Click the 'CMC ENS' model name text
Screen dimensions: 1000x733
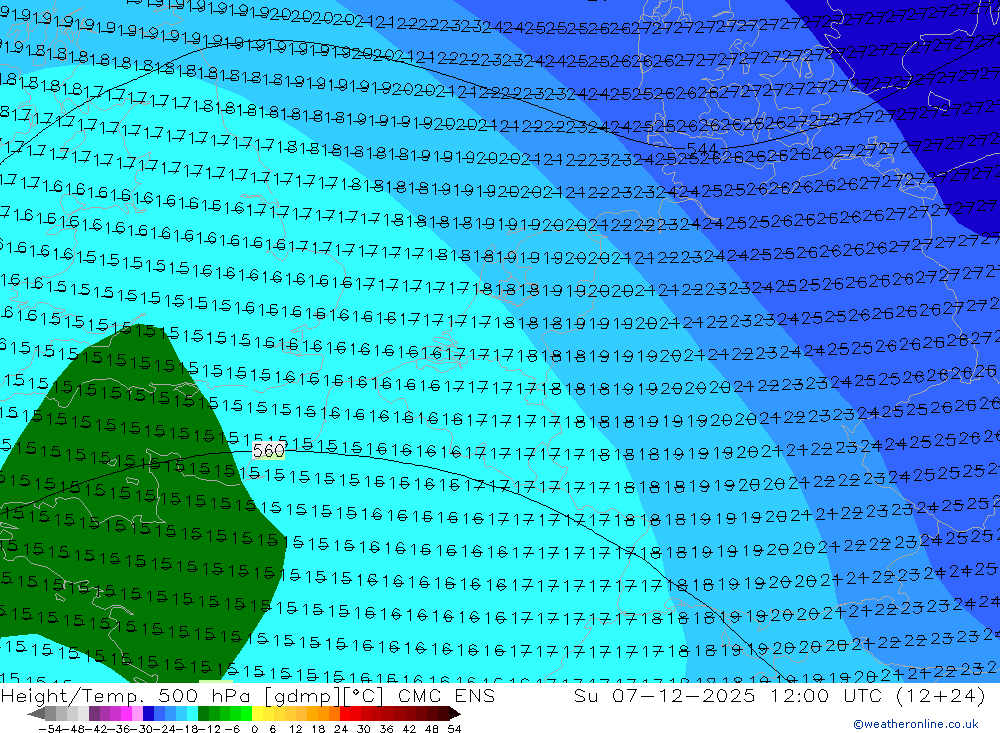446,696
